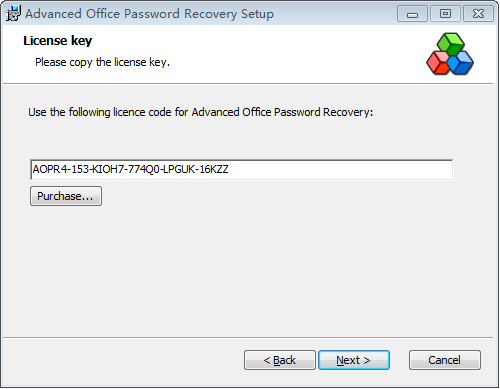This screenshot has width=500, height=389.
Task: Close the setup wizard window
Action: (x=478, y=14)
